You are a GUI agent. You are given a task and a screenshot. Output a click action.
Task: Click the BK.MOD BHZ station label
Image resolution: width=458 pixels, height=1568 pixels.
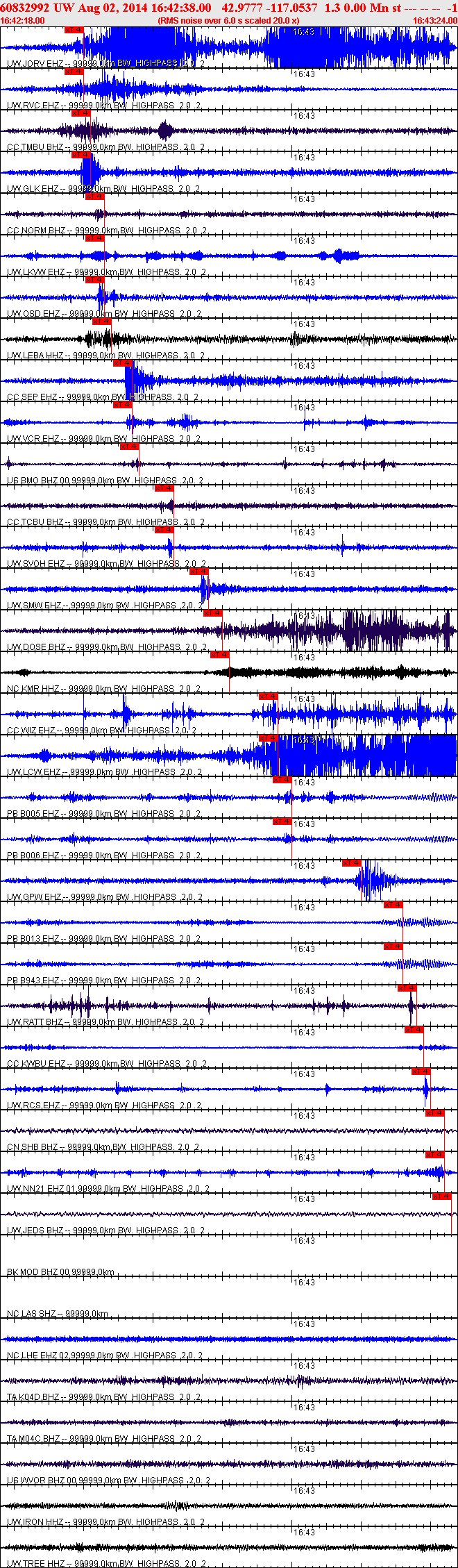60,1271
